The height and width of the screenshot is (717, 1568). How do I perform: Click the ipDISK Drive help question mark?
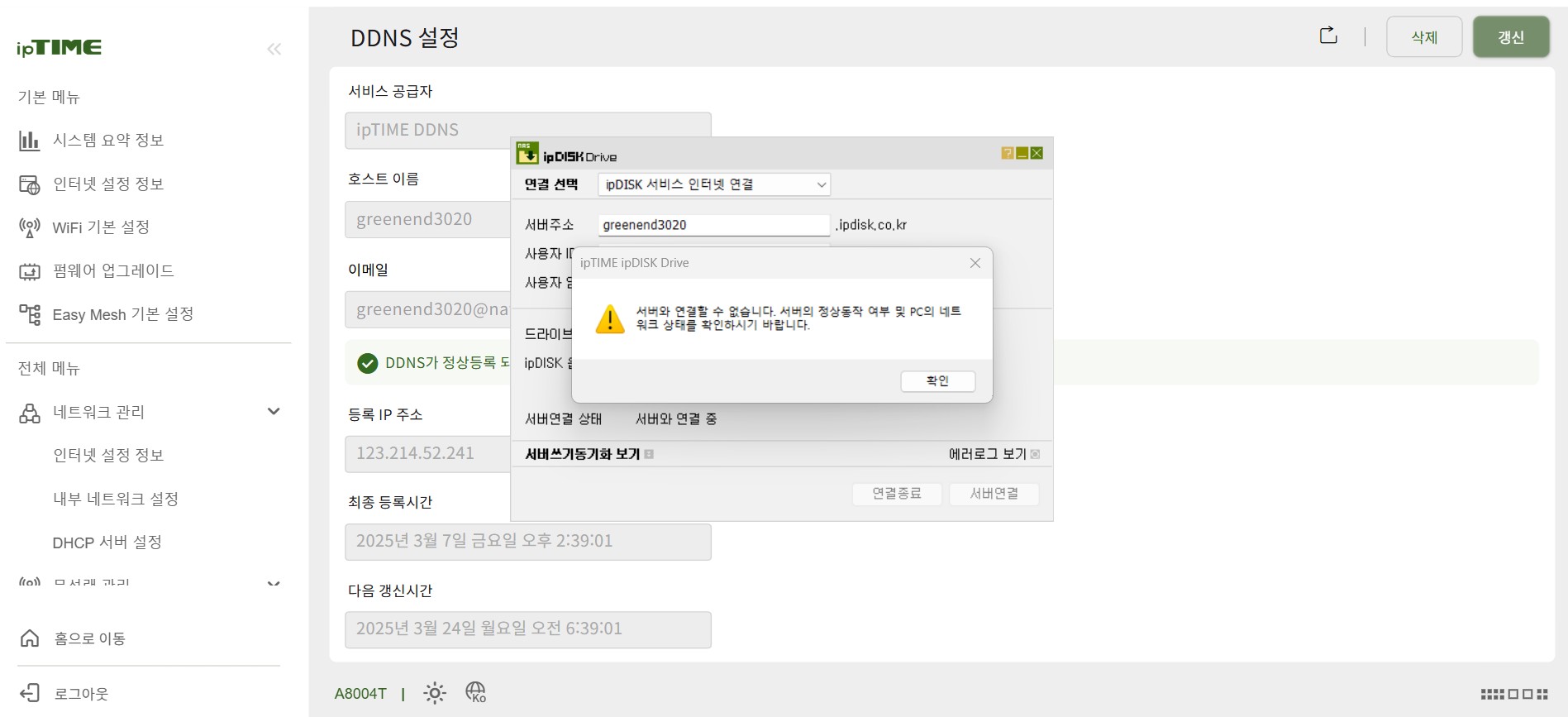click(x=1008, y=153)
